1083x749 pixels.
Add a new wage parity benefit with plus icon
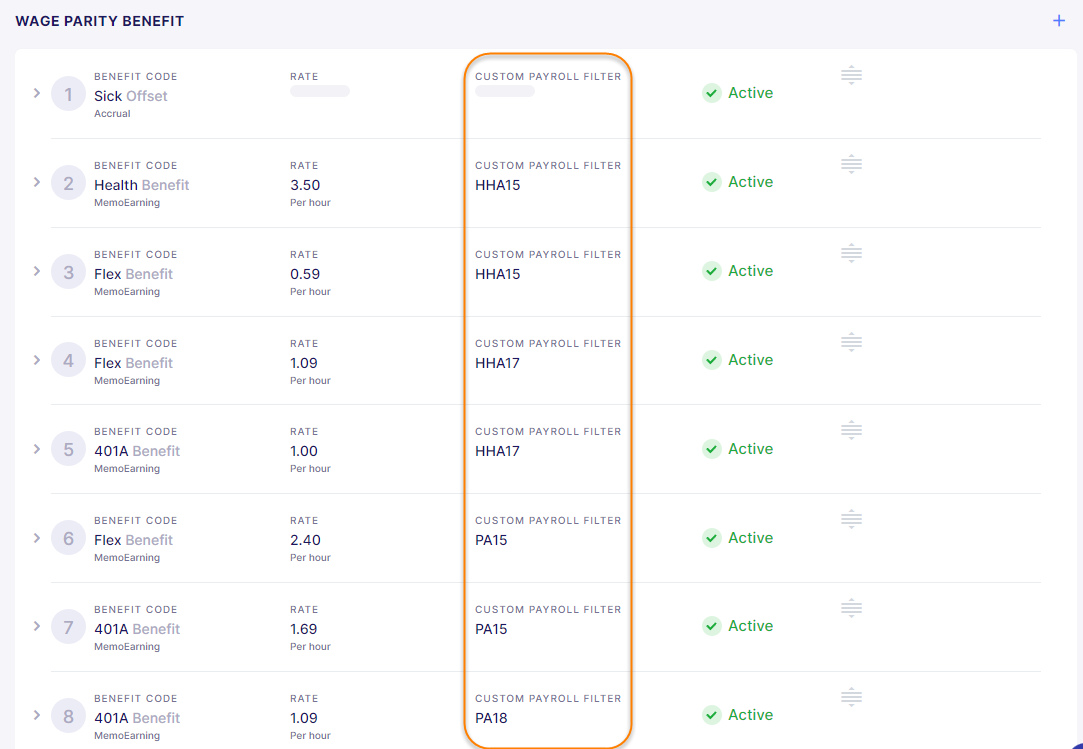pos(1059,21)
